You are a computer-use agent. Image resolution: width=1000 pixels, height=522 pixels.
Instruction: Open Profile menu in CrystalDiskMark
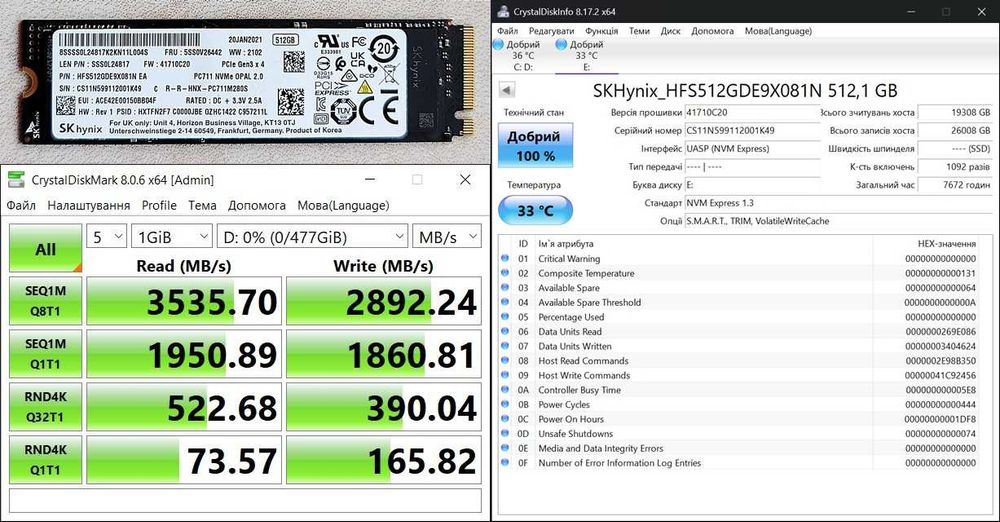point(159,205)
